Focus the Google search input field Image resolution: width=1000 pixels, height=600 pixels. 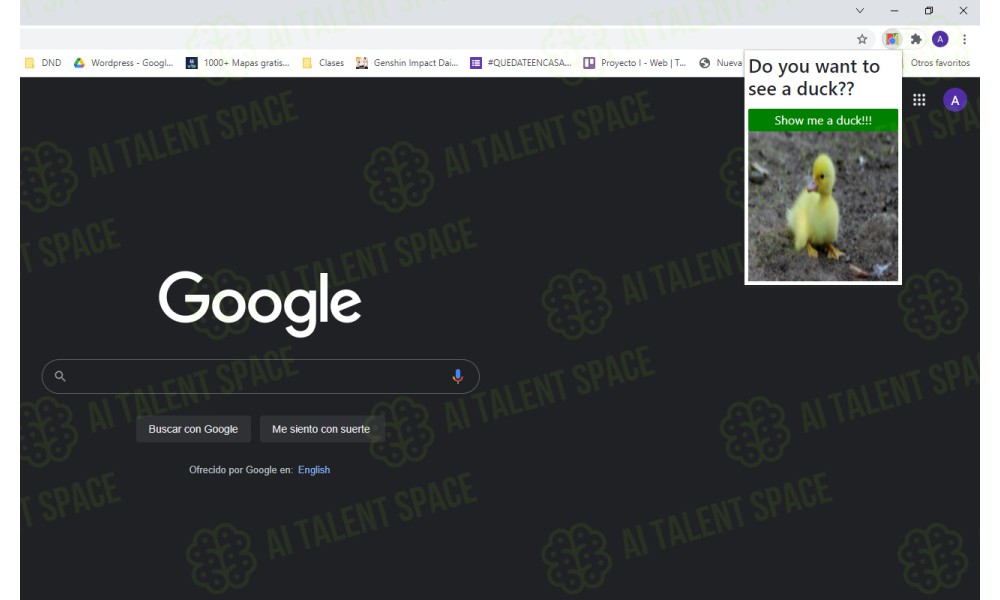pos(260,376)
